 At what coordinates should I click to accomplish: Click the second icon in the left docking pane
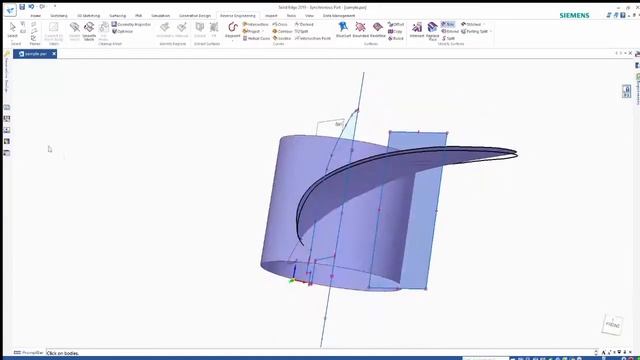[7, 119]
